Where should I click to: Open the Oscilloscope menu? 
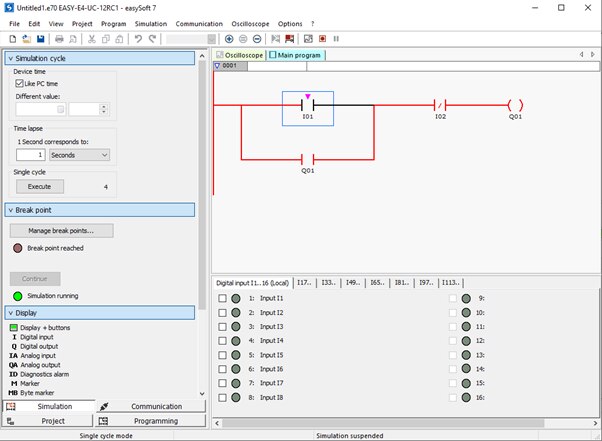point(250,23)
